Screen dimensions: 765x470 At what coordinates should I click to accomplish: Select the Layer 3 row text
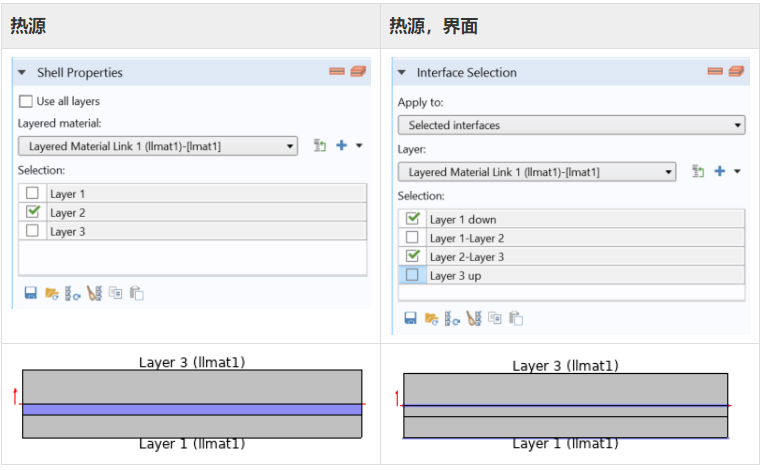pos(67,231)
